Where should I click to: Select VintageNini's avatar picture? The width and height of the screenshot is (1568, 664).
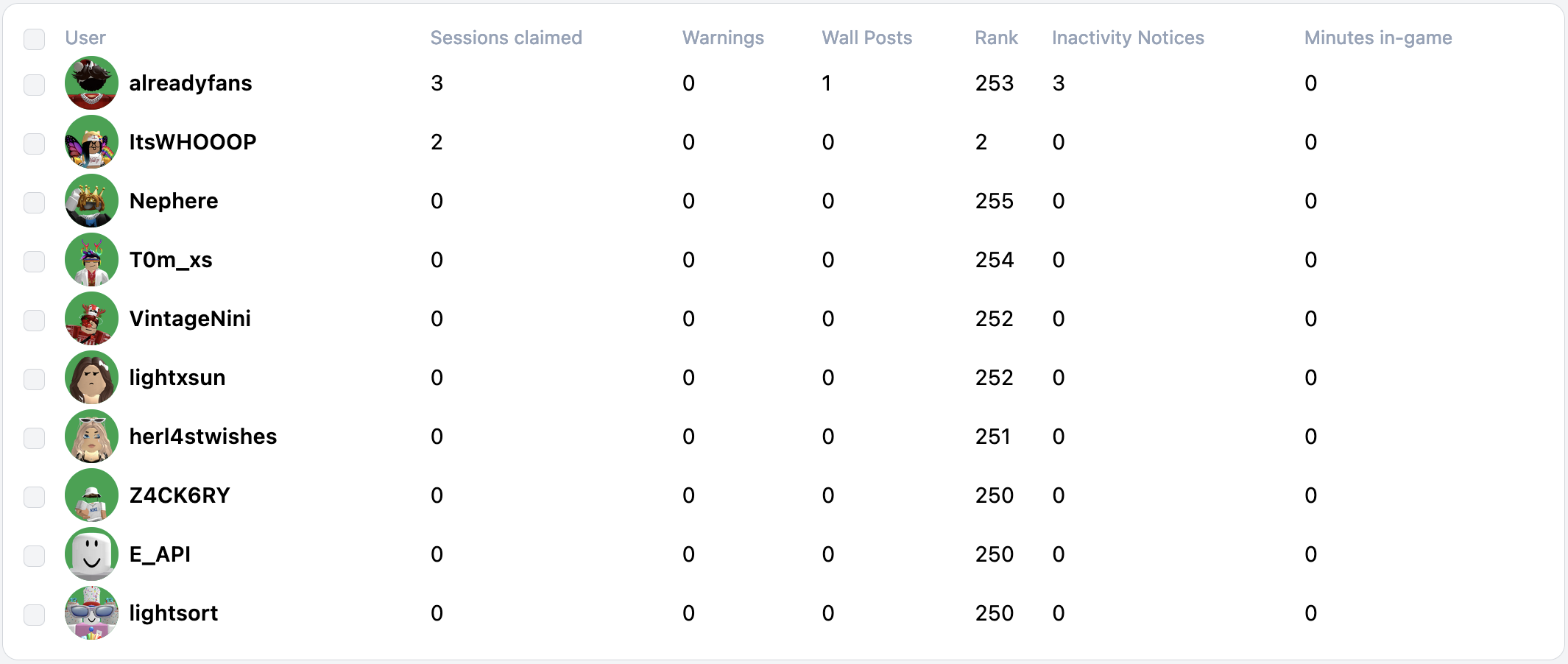click(x=91, y=319)
